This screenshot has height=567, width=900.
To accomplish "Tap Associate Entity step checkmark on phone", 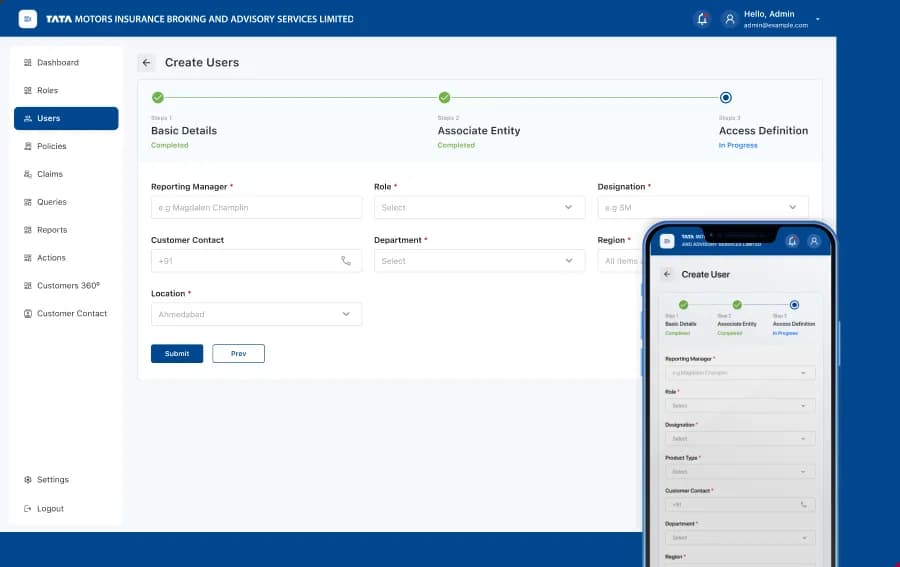I will (737, 305).
